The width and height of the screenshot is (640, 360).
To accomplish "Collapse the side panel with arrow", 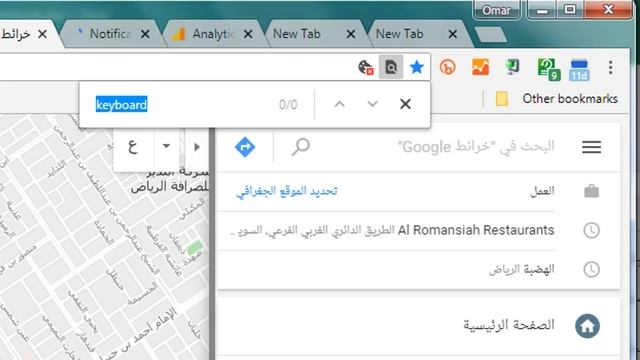I will pos(197,147).
